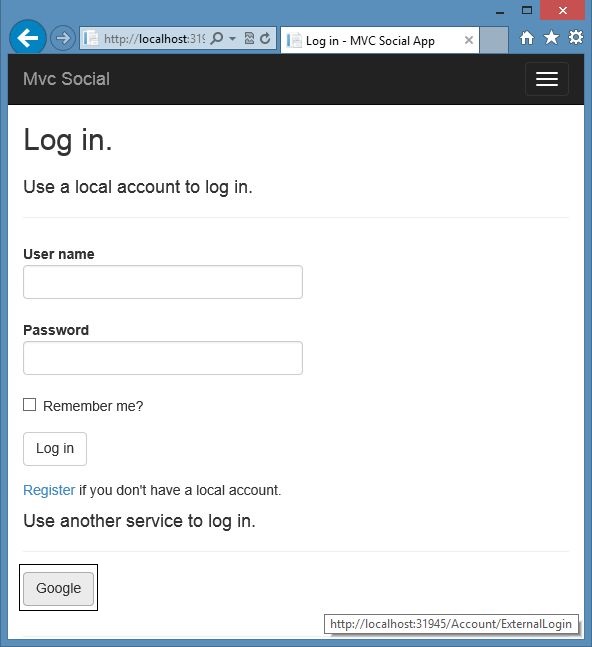Viewport: 592px width, 647px height.
Task: Click the Mvc Social brand link
Action: pos(66,79)
